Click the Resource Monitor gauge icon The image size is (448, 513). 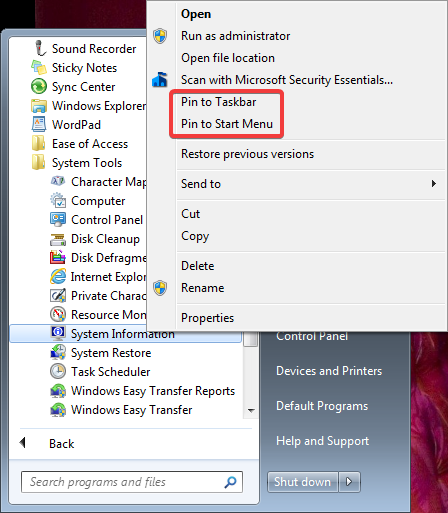(58, 314)
